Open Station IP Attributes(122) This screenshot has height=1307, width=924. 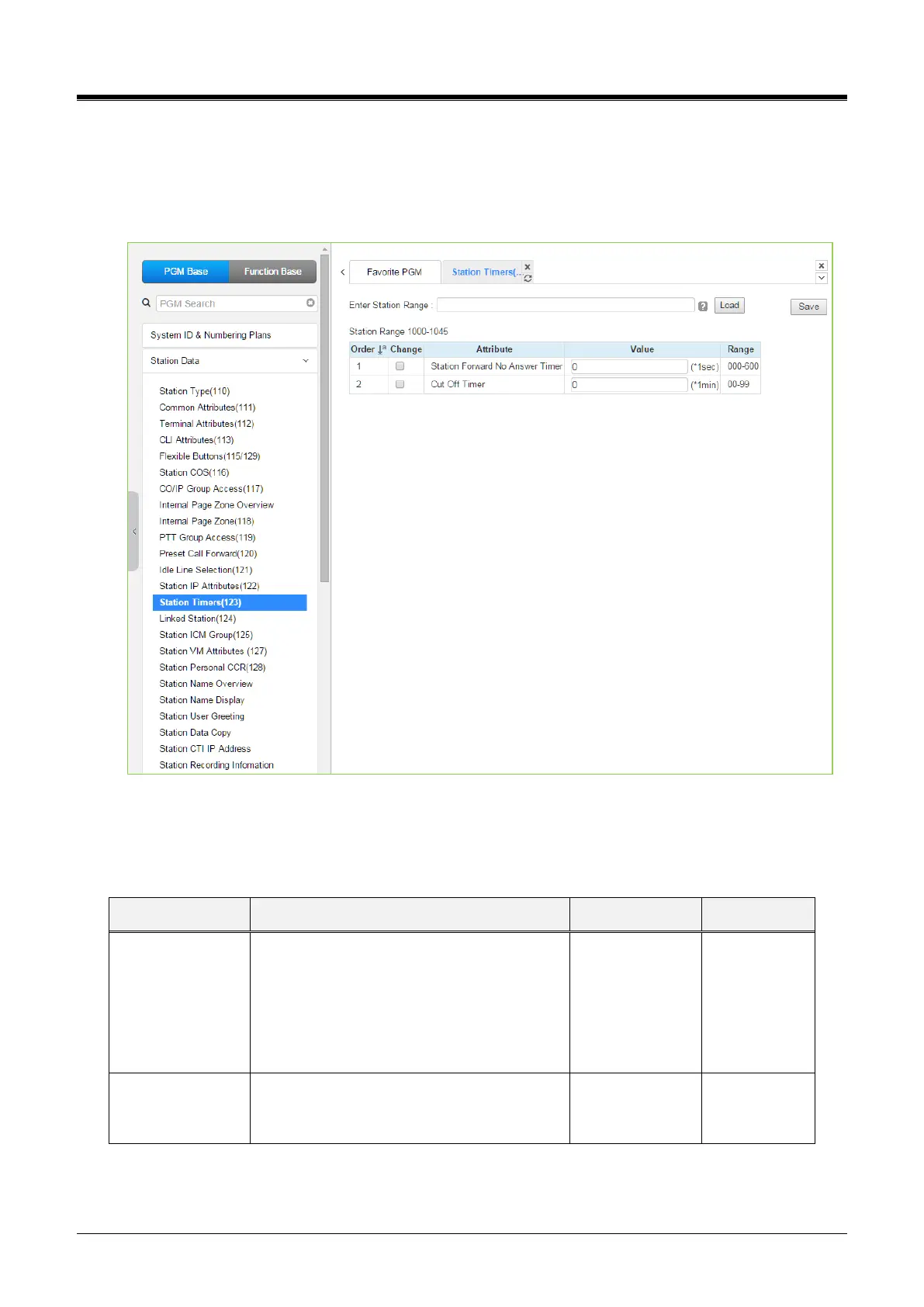(209, 587)
